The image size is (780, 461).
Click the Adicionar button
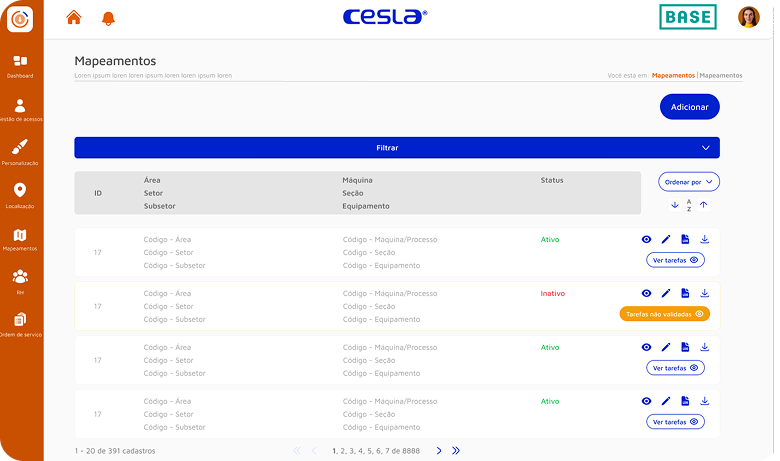tap(689, 107)
